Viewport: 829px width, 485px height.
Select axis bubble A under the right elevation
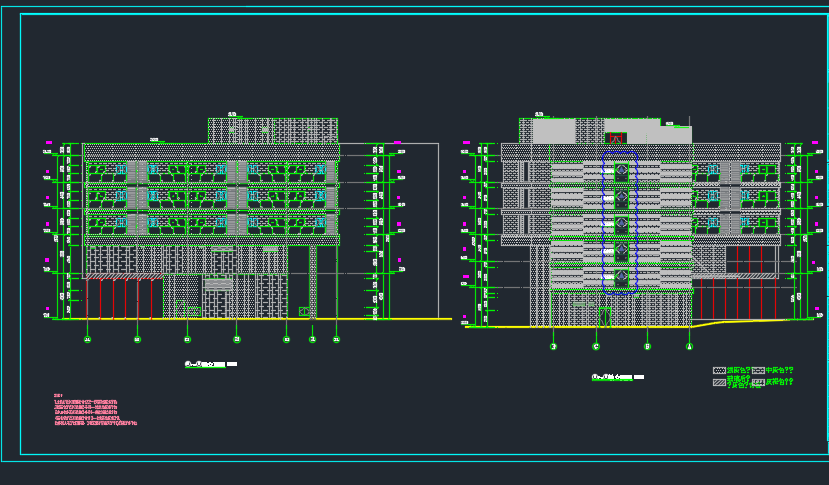pos(689,346)
